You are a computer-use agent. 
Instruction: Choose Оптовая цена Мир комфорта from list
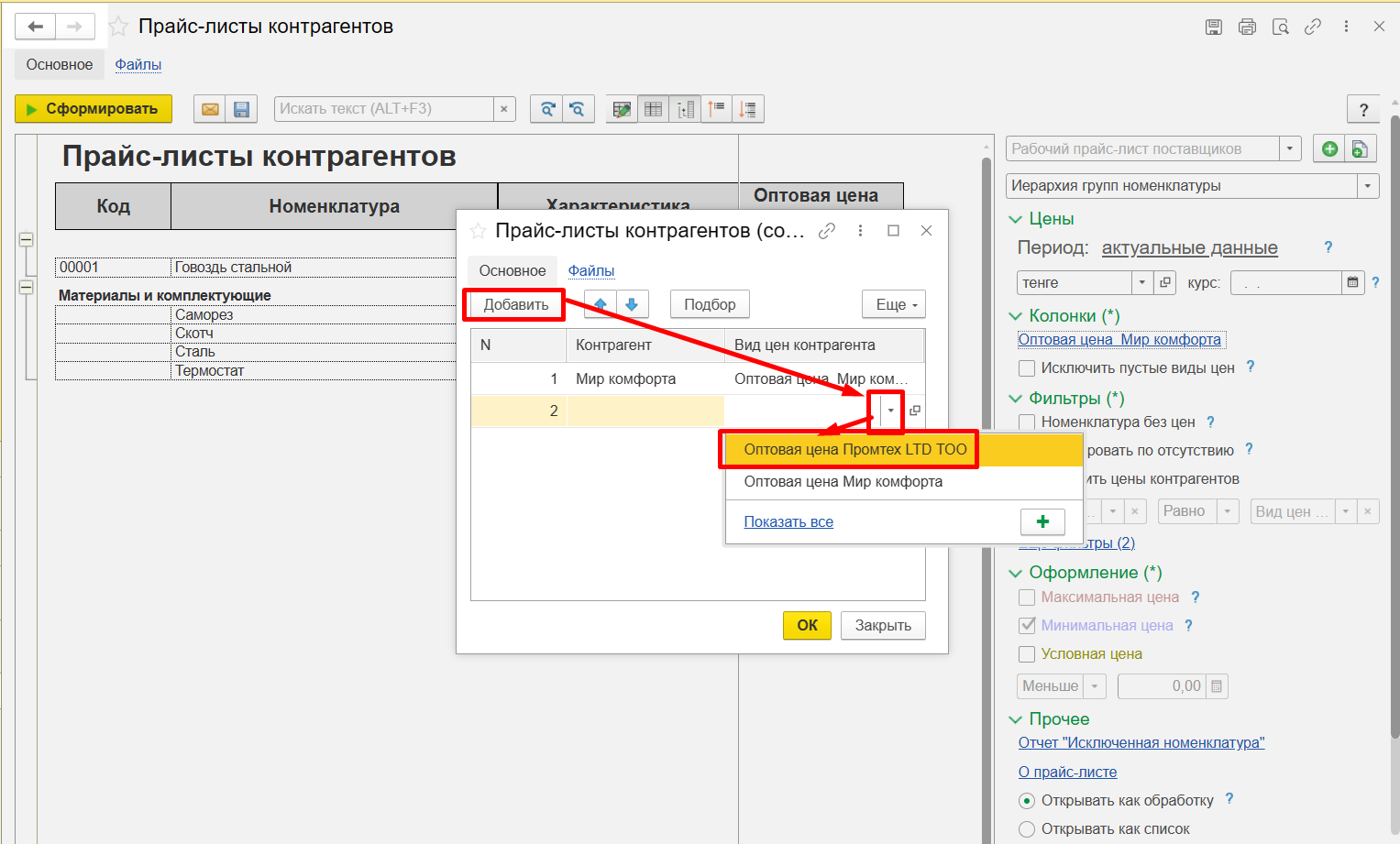pyautogui.click(x=843, y=482)
